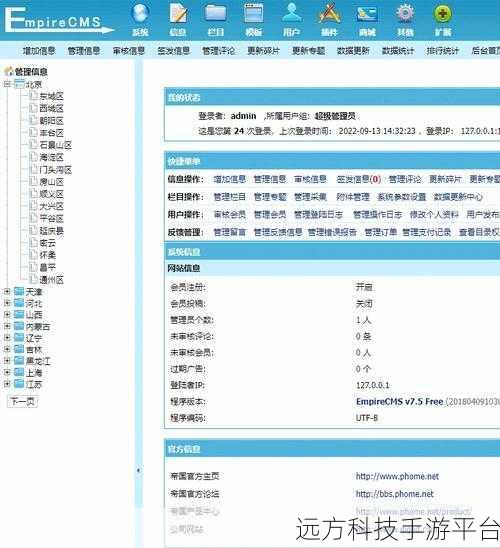
Task: Click the folder icon beside 天津
Action: coord(19,291)
